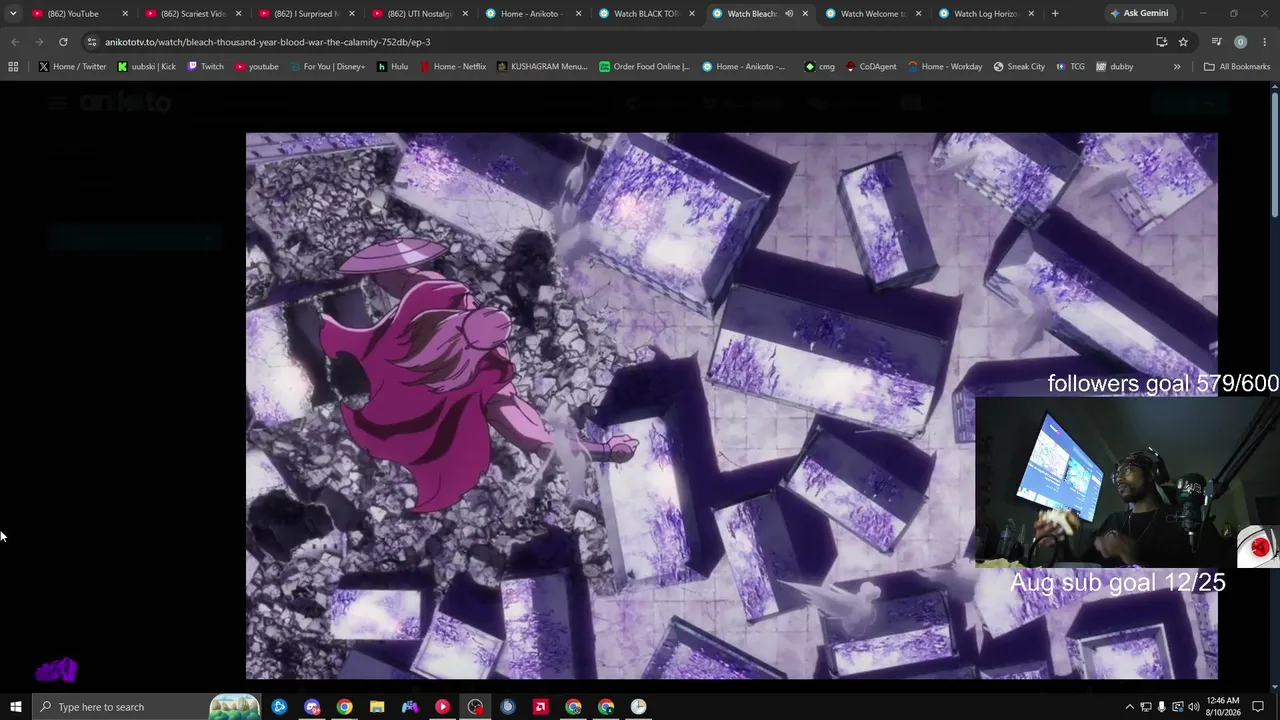This screenshot has width=1280, height=720.
Task: Mute the Watch Bleach tab audio icon
Action: [789, 13]
